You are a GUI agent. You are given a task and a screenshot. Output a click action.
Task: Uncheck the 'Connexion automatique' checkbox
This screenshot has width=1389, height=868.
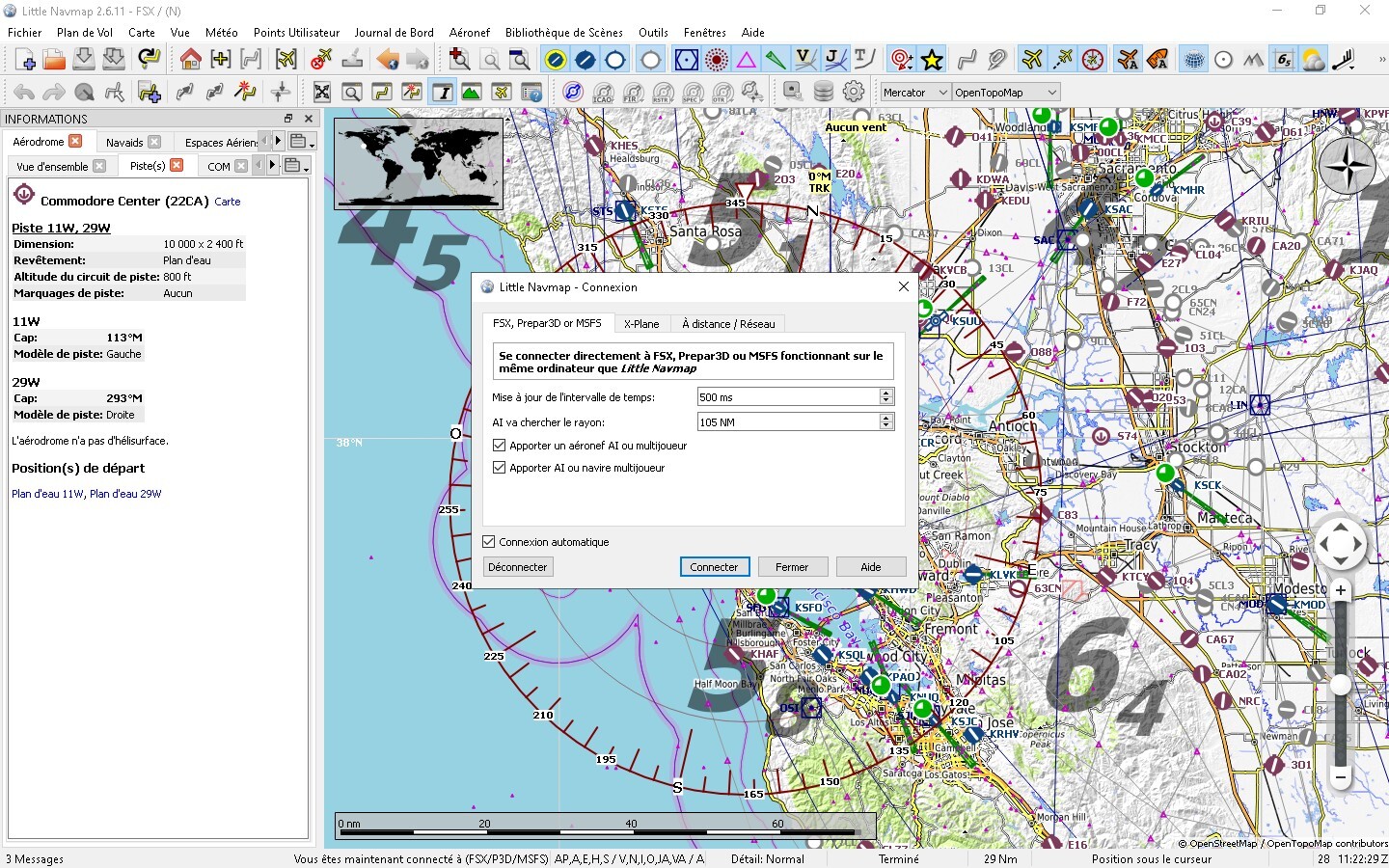click(488, 542)
